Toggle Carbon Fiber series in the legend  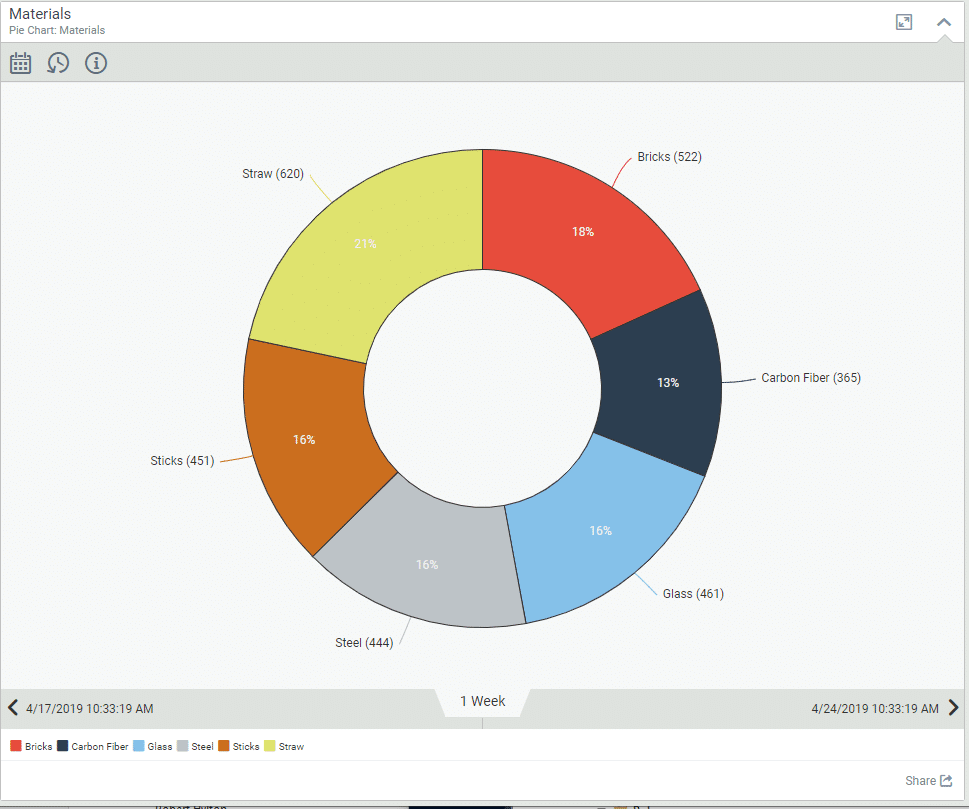click(x=93, y=746)
